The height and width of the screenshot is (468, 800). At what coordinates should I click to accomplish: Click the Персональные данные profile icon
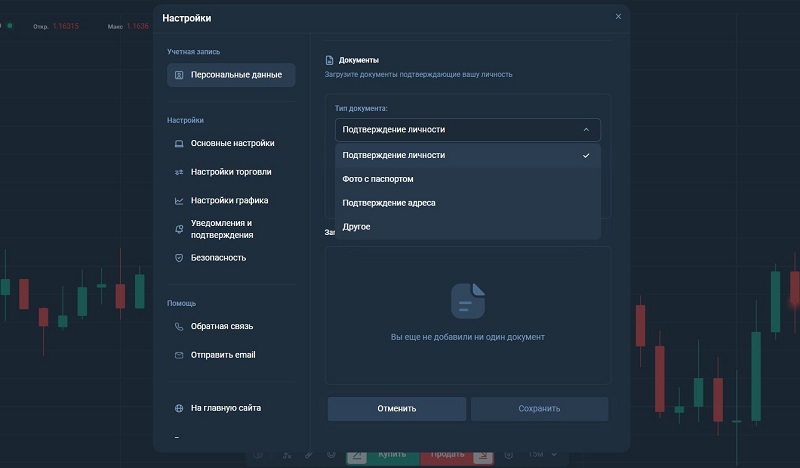179,75
